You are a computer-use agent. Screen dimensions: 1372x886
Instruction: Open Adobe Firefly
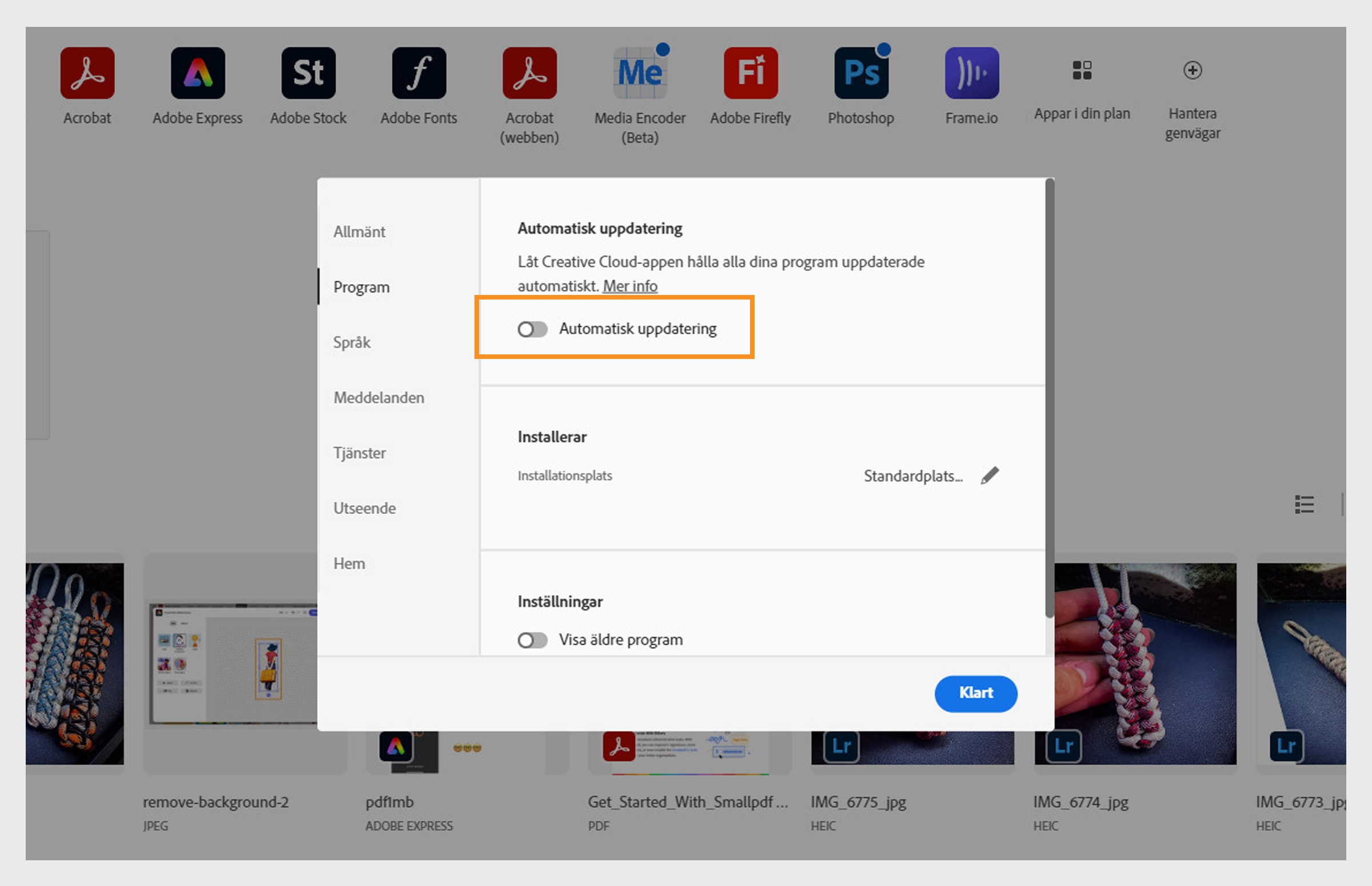click(x=749, y=73)
